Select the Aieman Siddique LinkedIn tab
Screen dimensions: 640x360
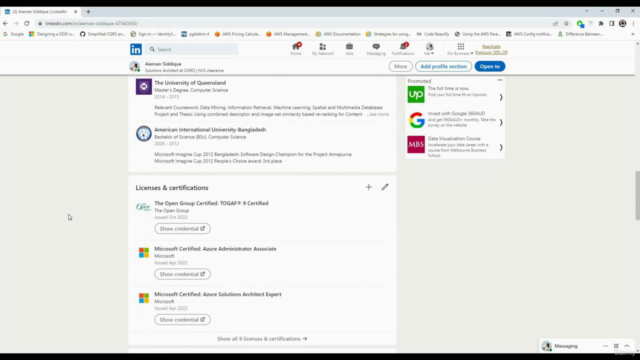pyautogui.click(x=41, y=12)
